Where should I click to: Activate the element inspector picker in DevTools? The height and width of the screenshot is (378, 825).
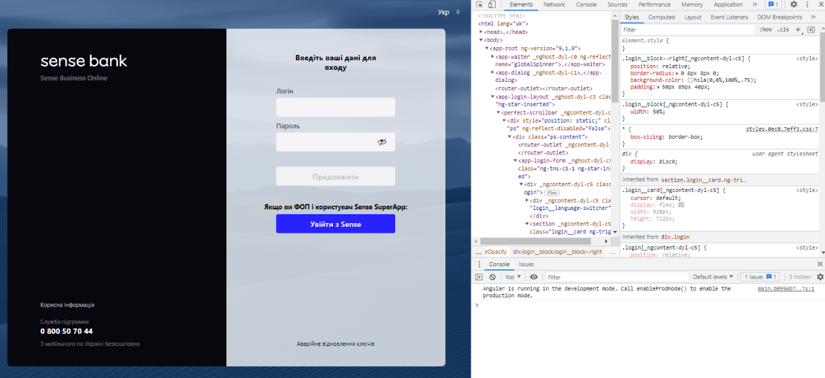[x=479, y=5]
